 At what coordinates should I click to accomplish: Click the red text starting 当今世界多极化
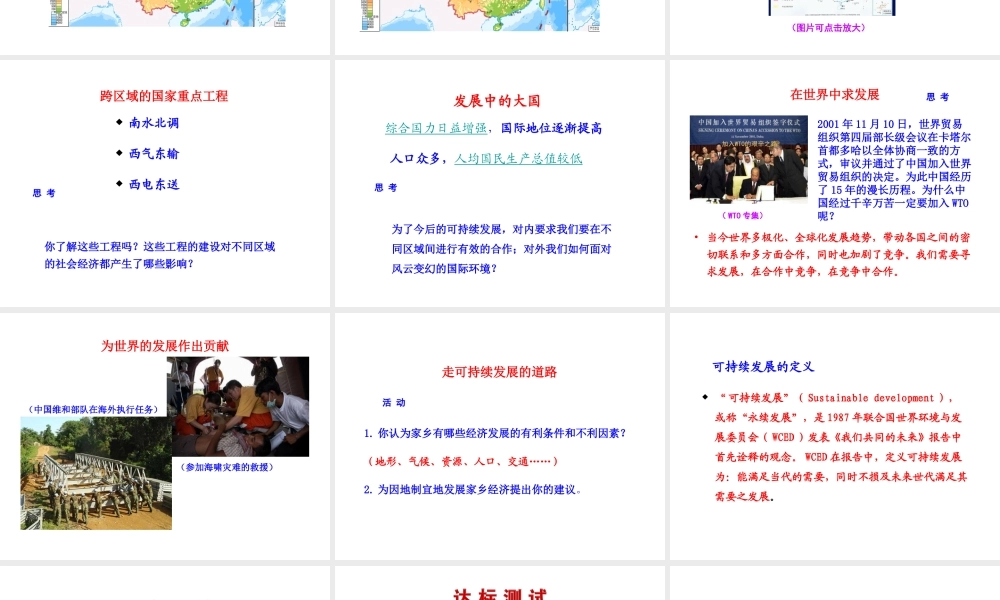838,254
